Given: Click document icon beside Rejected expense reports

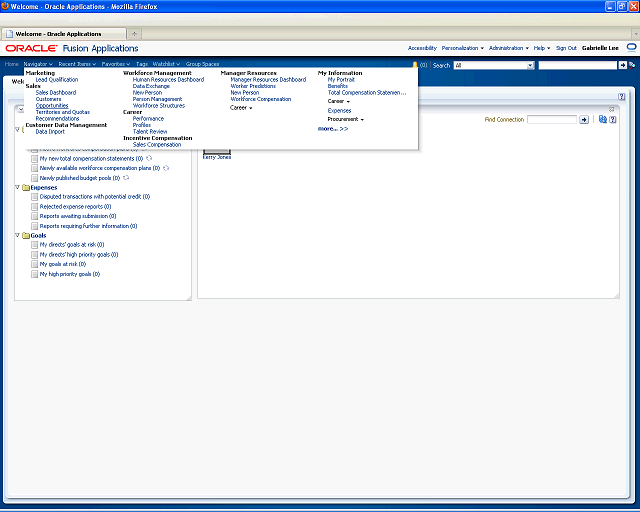Looking at the screenshot, I should [35, 207].
